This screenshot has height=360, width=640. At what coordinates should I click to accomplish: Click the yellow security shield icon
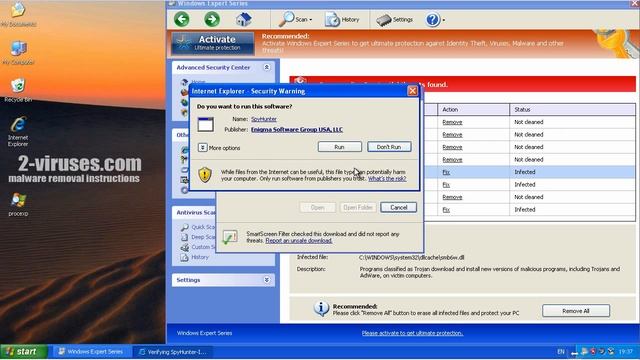(x=205, y=175)
